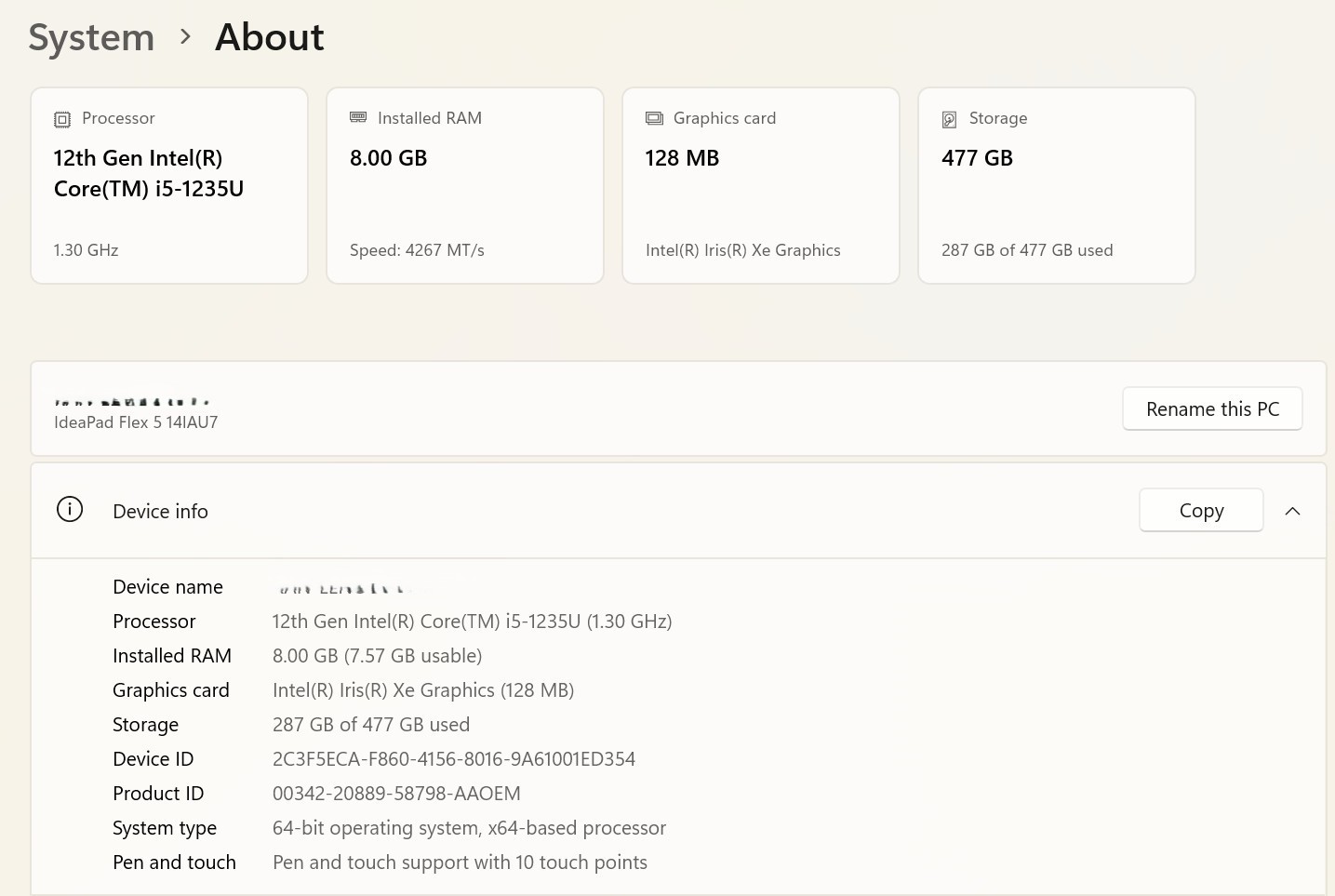Select Intel(R) Iris(R) Xe Graphics (128 MB) value
This screenshot has height=896, width=1335.
point(423,690)
